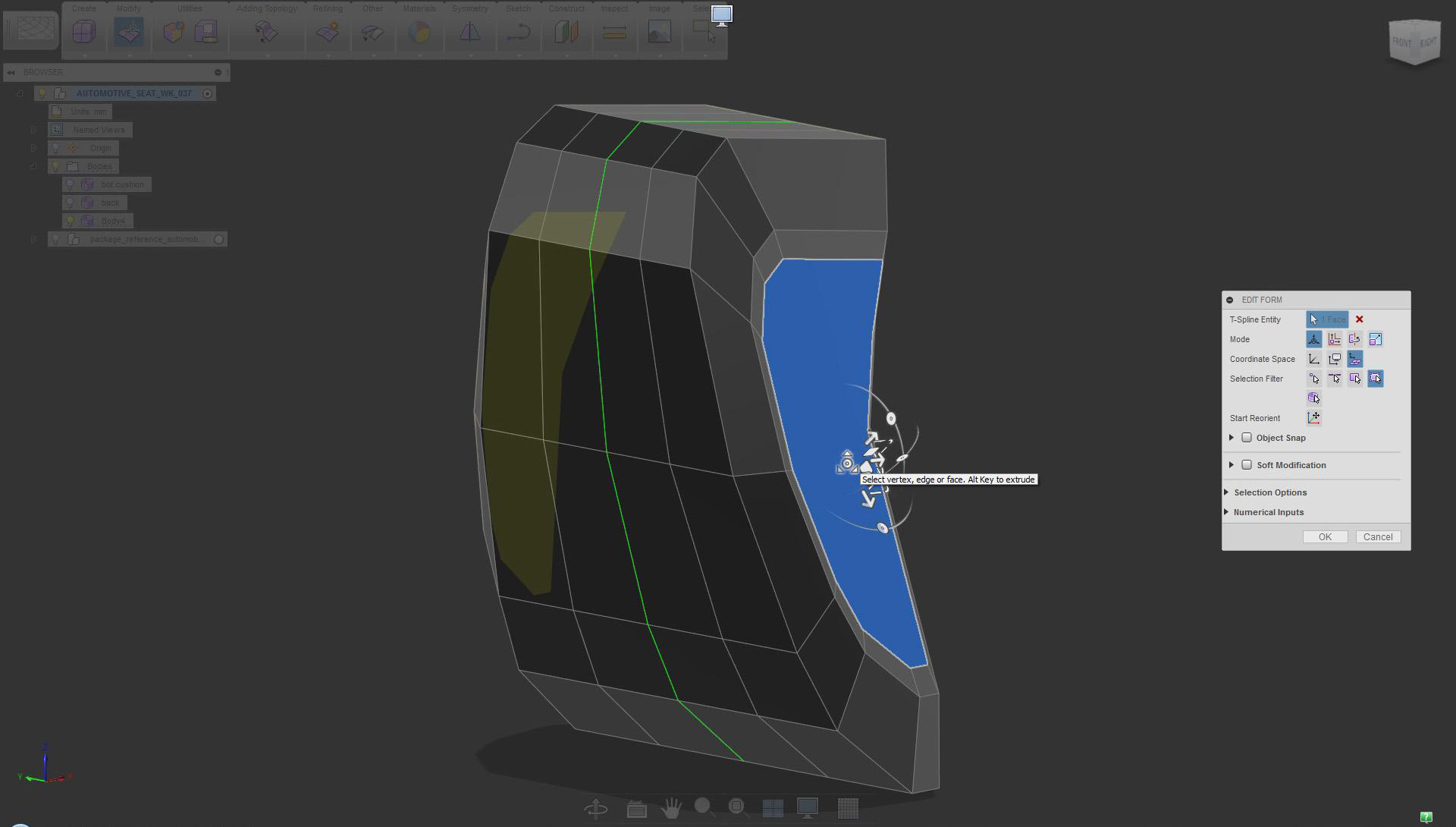Toggle visibility bulb of Body4

(x=70, y=221)
